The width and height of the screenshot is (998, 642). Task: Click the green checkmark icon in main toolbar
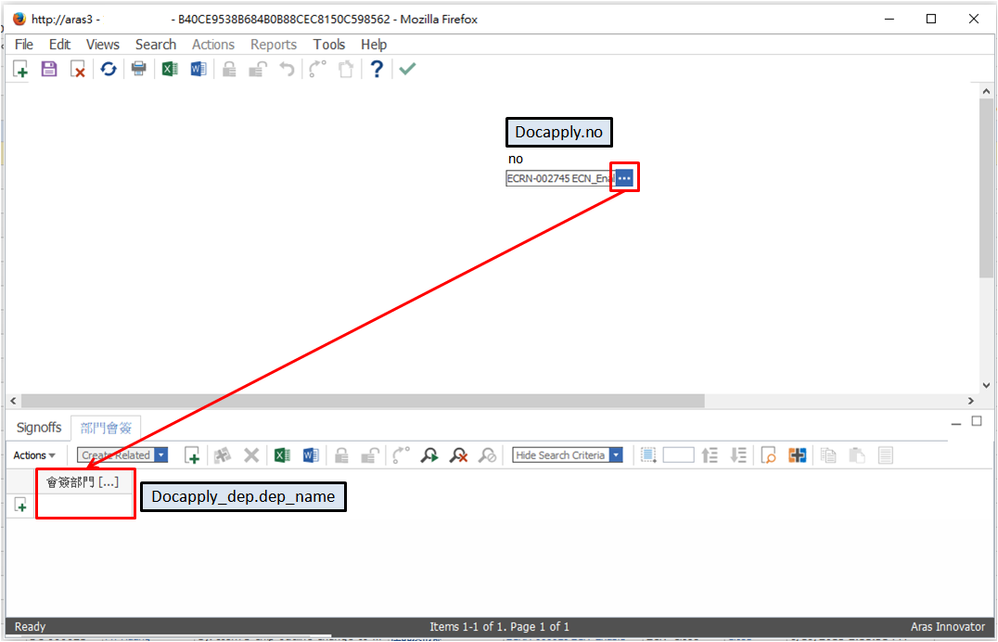(407, 69)
